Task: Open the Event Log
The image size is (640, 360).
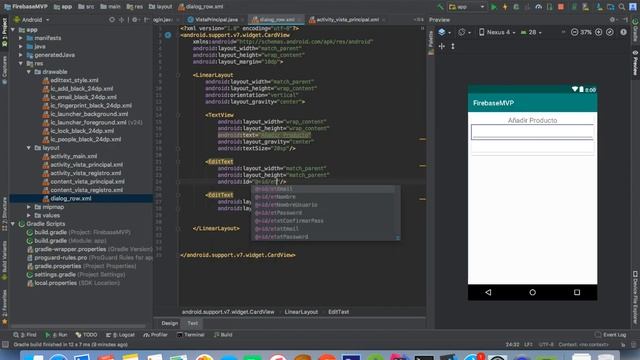Action: pos(611,335)
